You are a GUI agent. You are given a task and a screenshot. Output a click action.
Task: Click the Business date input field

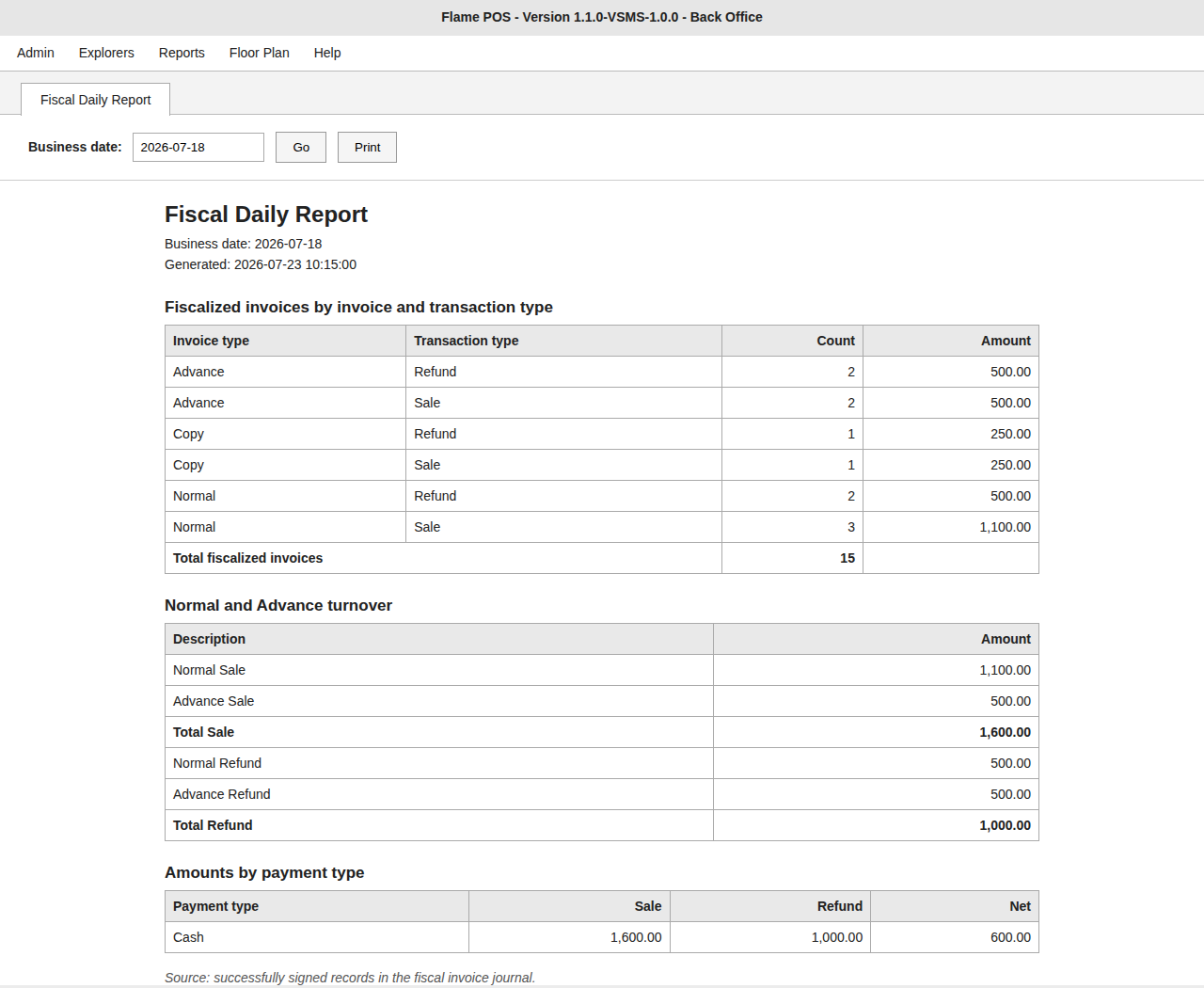198,147
